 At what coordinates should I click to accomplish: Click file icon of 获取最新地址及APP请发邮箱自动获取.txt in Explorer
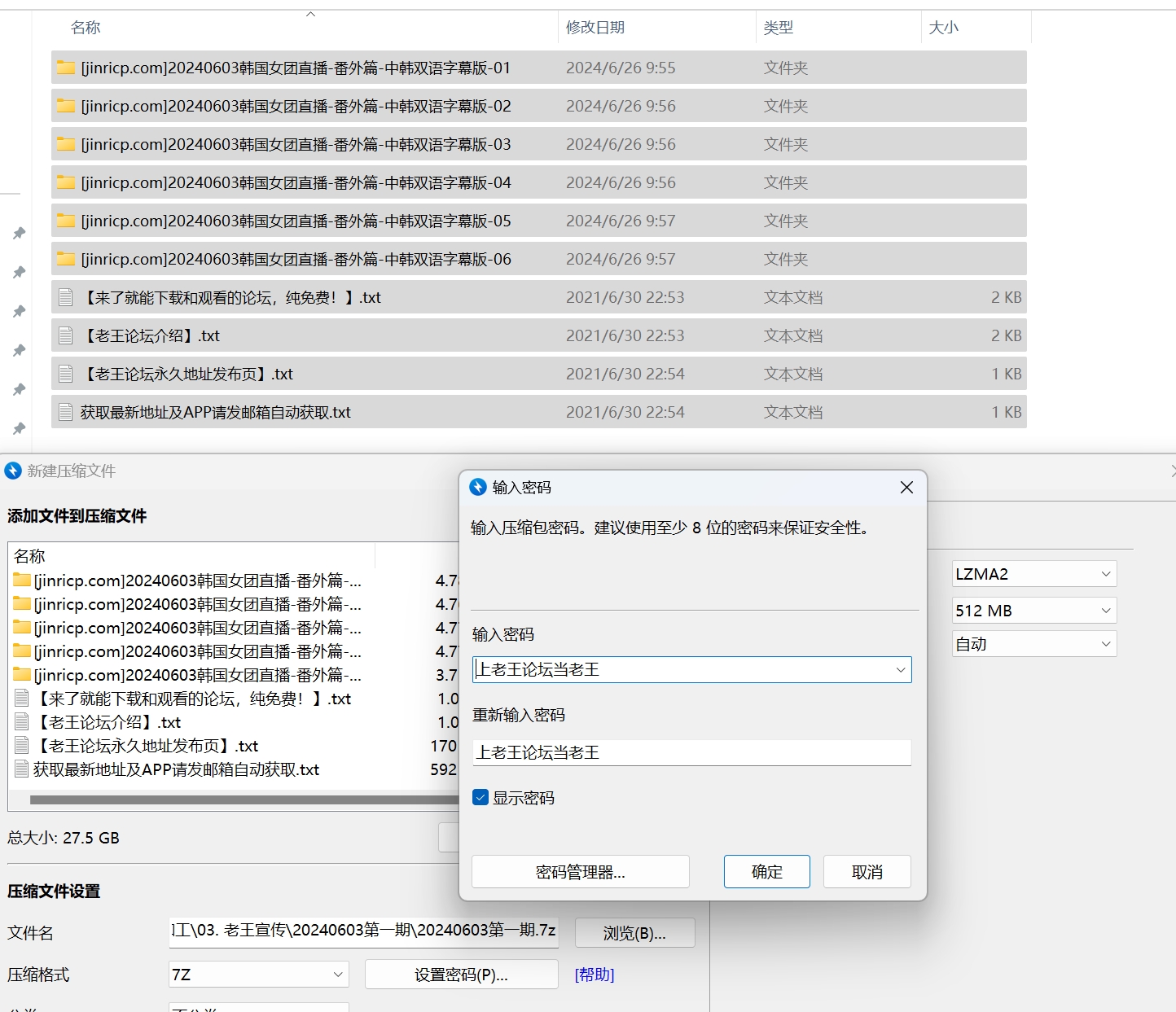pyautogui.click(x=66, y=412)
